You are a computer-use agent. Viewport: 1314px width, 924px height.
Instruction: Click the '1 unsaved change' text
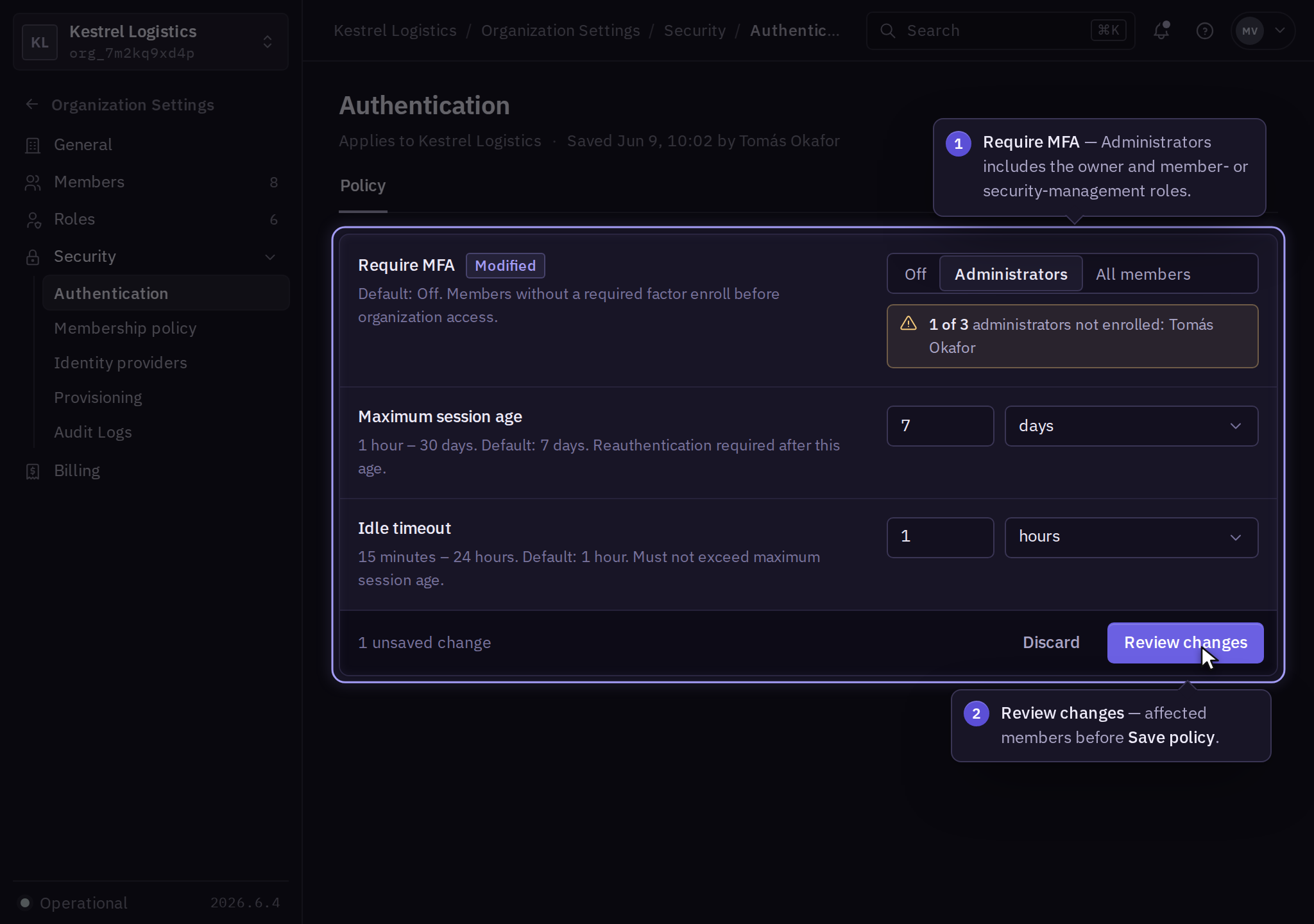coord(424,643)
